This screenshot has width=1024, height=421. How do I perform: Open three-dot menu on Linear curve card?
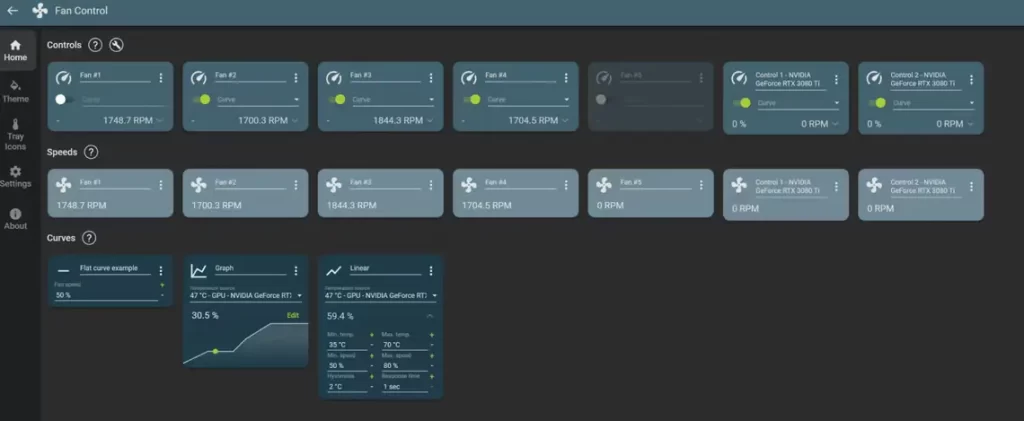pyautogui.click(x=431, y=271)
